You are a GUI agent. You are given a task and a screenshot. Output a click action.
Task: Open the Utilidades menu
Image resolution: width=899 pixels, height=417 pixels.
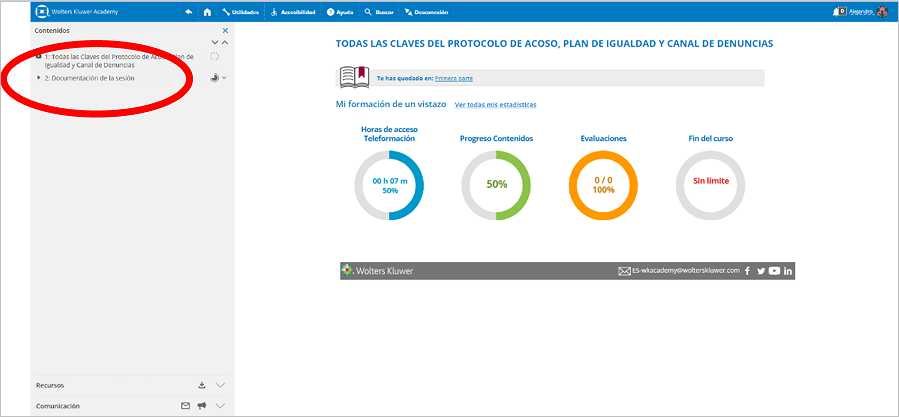[x=240, y=12]
